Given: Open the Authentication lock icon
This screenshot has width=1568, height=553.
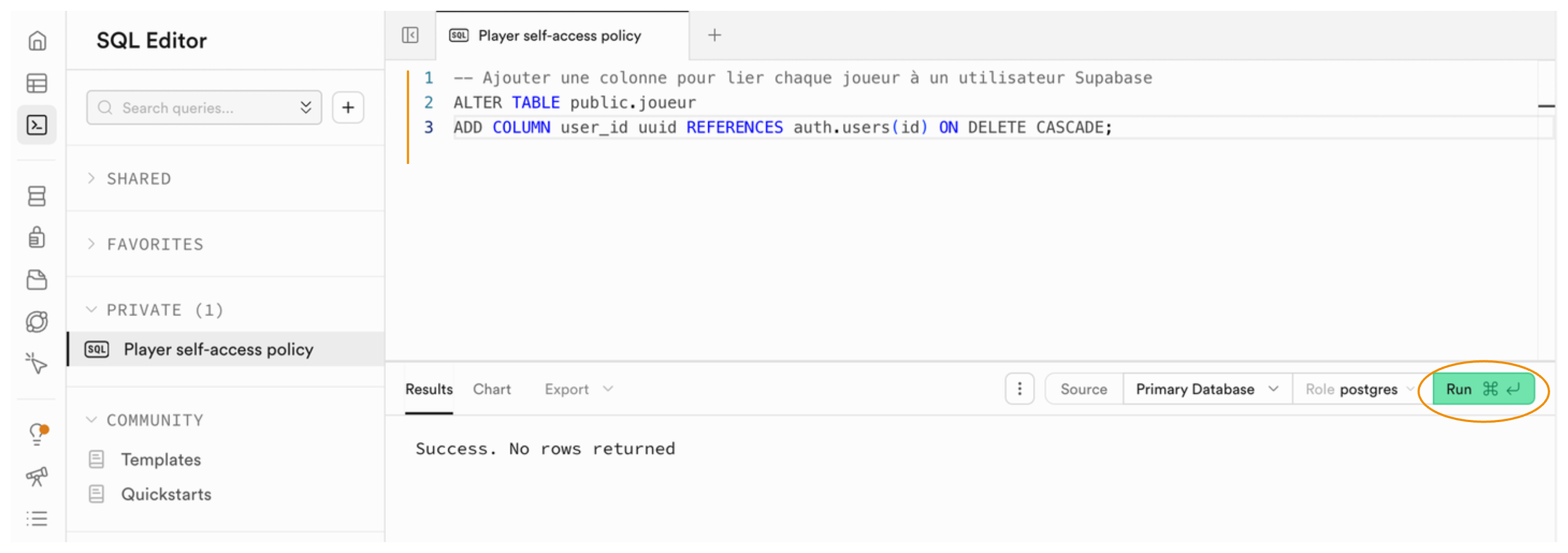Looking at the screenshot, I should pyautogui.click(x=37, y=237).
